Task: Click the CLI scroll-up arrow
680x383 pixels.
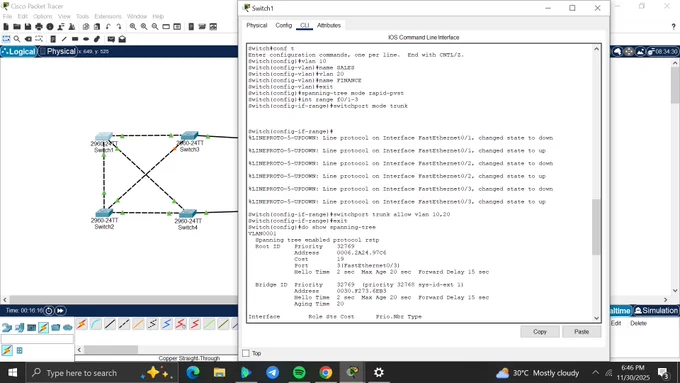Action: pyautogui.click(x=596, y=49)
